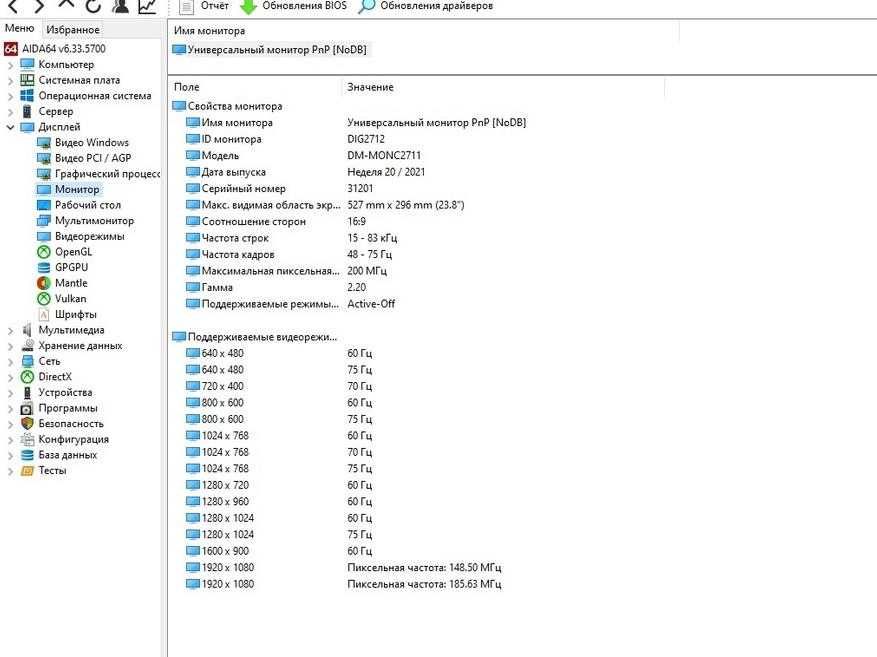Image resolution: width=877 pixels, height=657 pixels.
Task: Click the Устройства device icon
Action: coord(27,393)
